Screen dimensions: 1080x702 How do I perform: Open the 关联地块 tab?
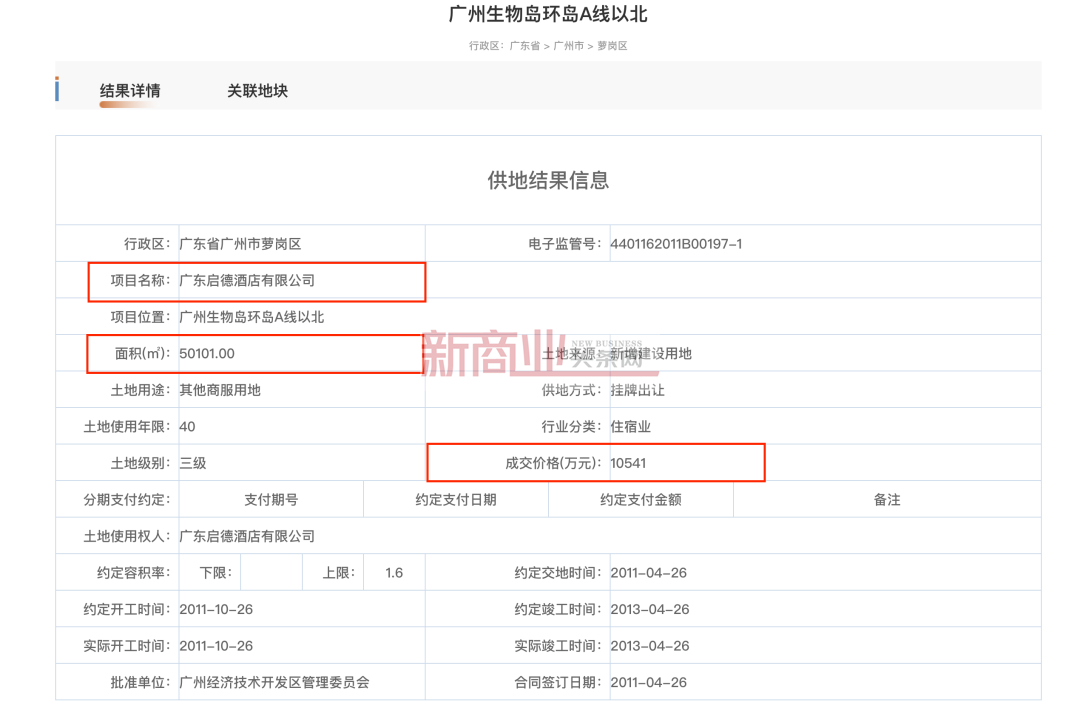point(258,91)
